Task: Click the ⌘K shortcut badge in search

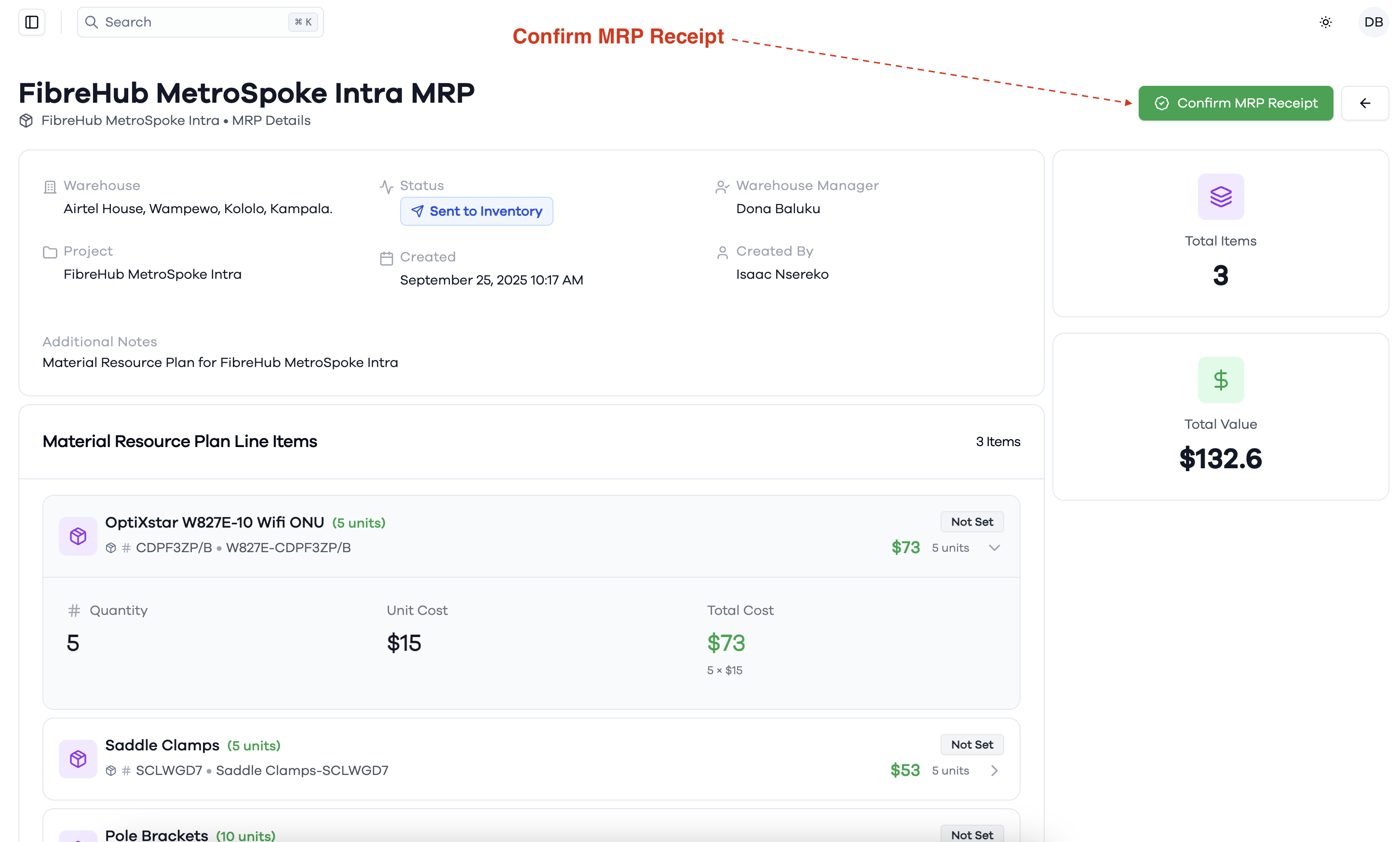Action: (x=303, y=22)
